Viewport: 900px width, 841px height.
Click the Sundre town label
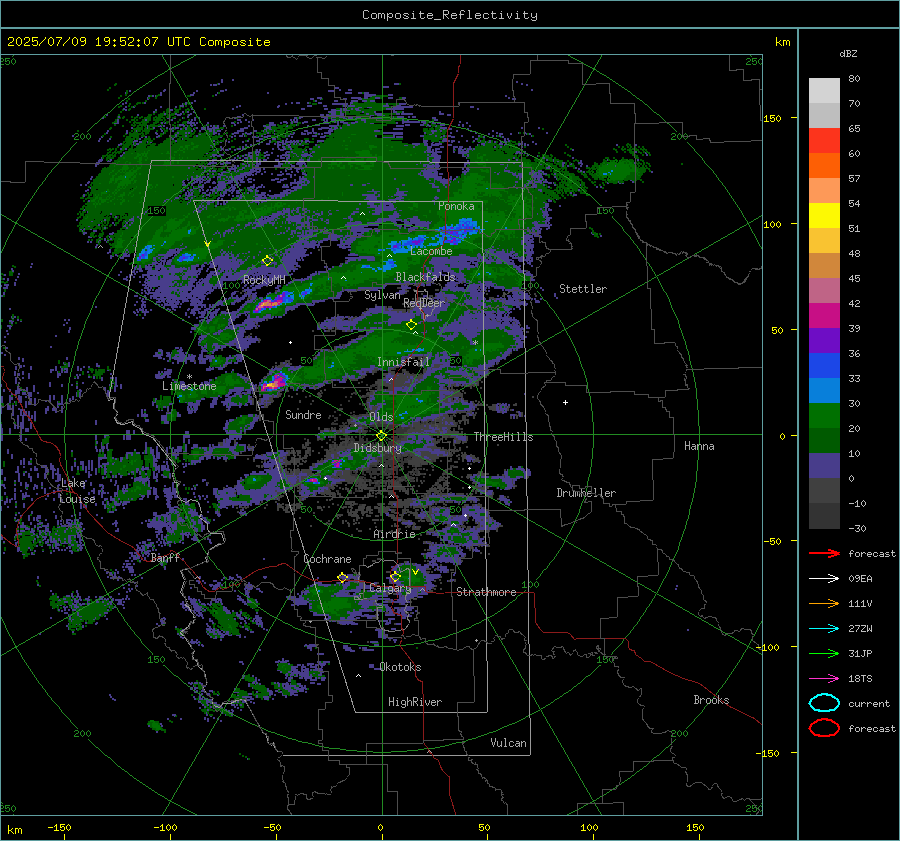tap(303, 414)
